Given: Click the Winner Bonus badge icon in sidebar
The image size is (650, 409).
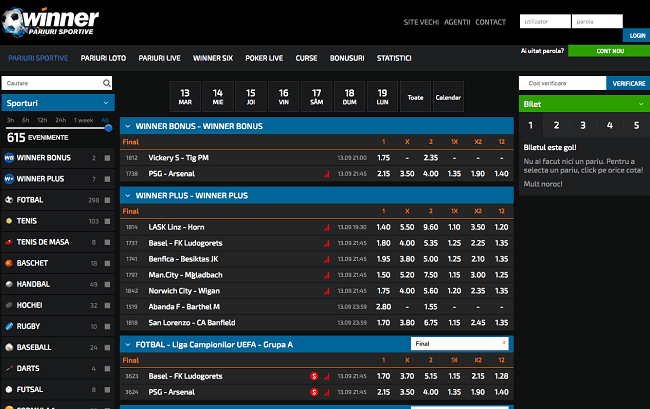Looking at the screenshot, I should pyautogui.click(x=9, y=158).
